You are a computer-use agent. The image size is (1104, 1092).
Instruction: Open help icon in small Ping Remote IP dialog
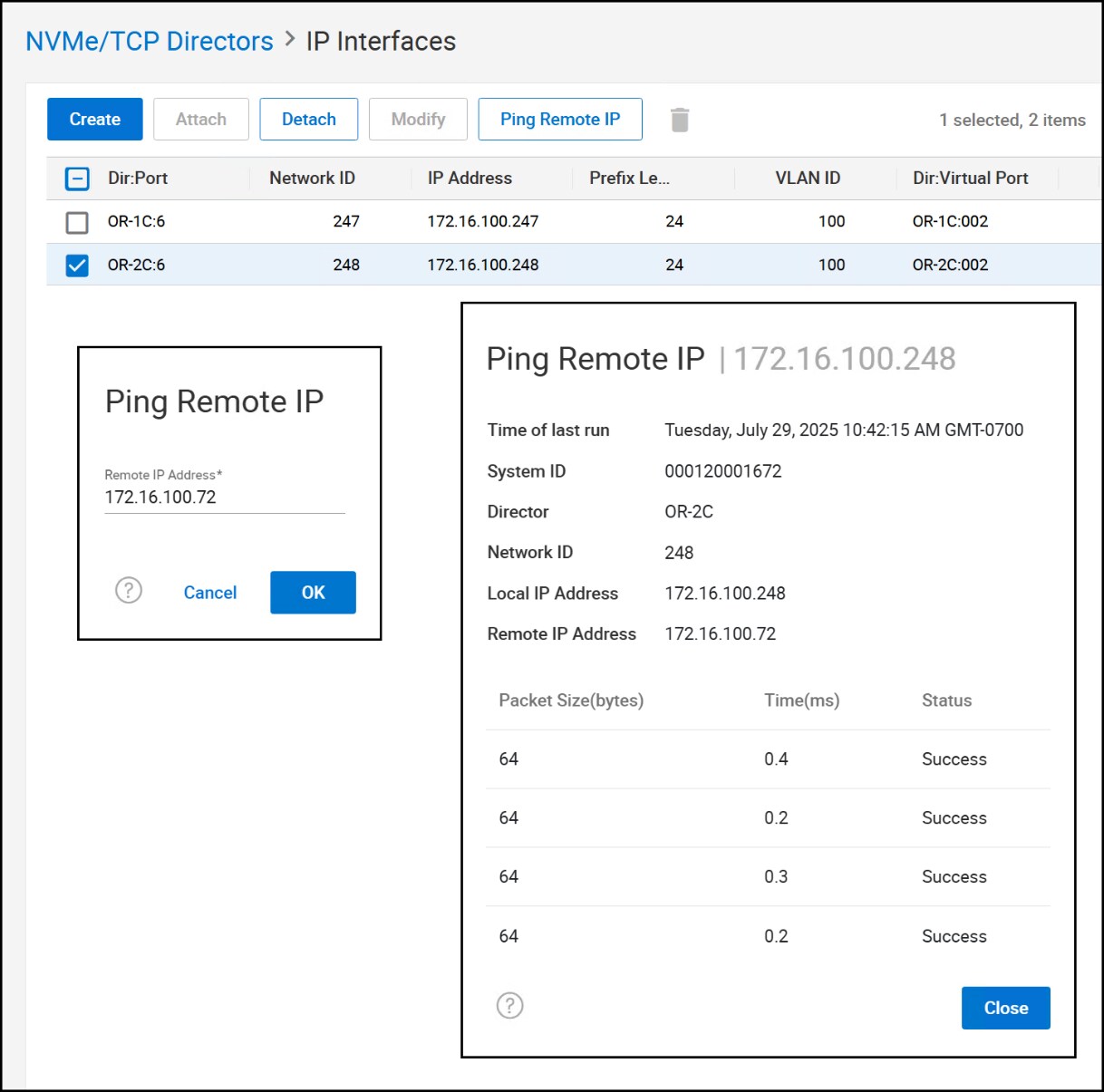129,591
